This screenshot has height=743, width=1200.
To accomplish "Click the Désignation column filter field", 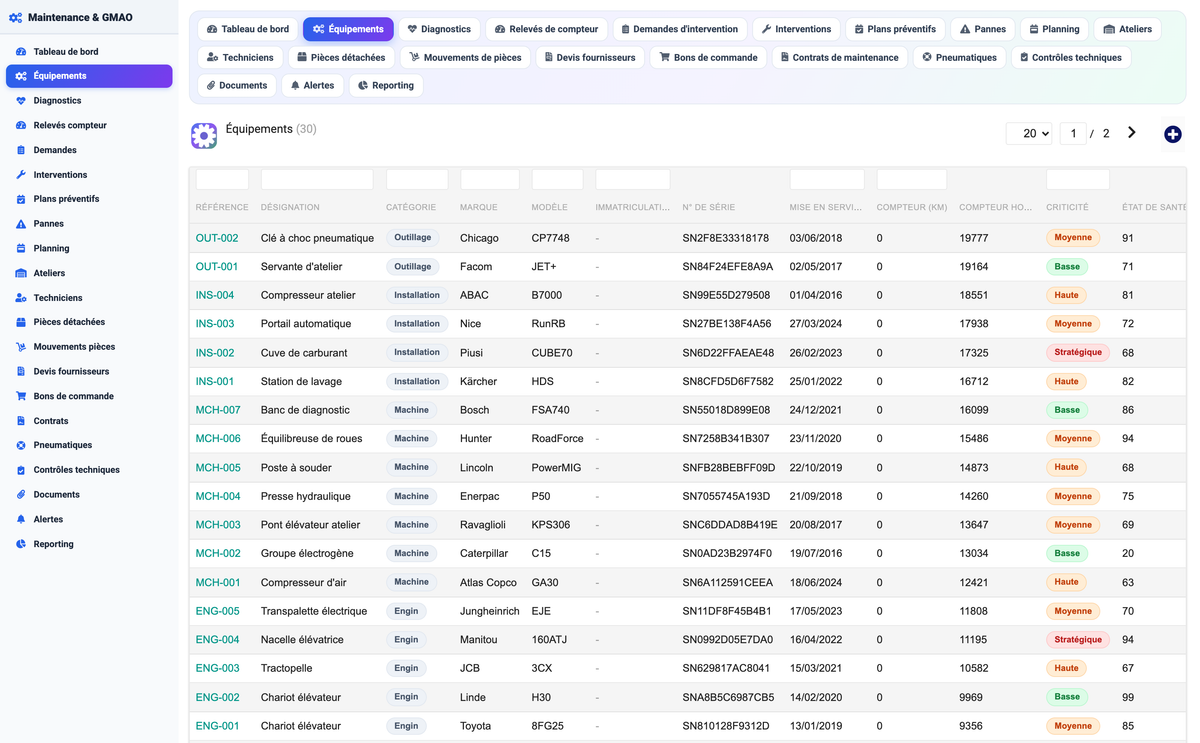I will click(317, 179).
